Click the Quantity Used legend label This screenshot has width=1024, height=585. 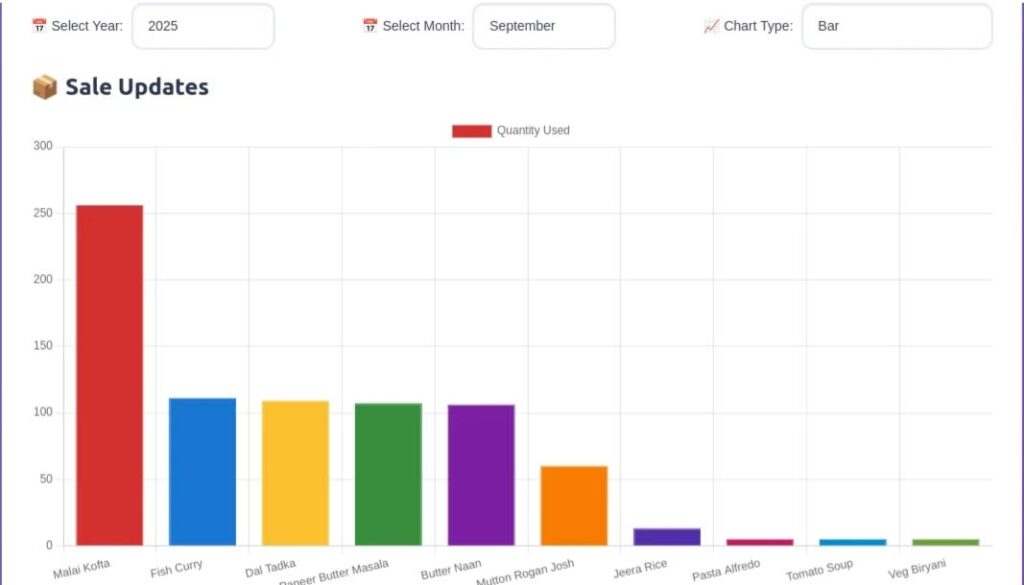click(533, 131)
